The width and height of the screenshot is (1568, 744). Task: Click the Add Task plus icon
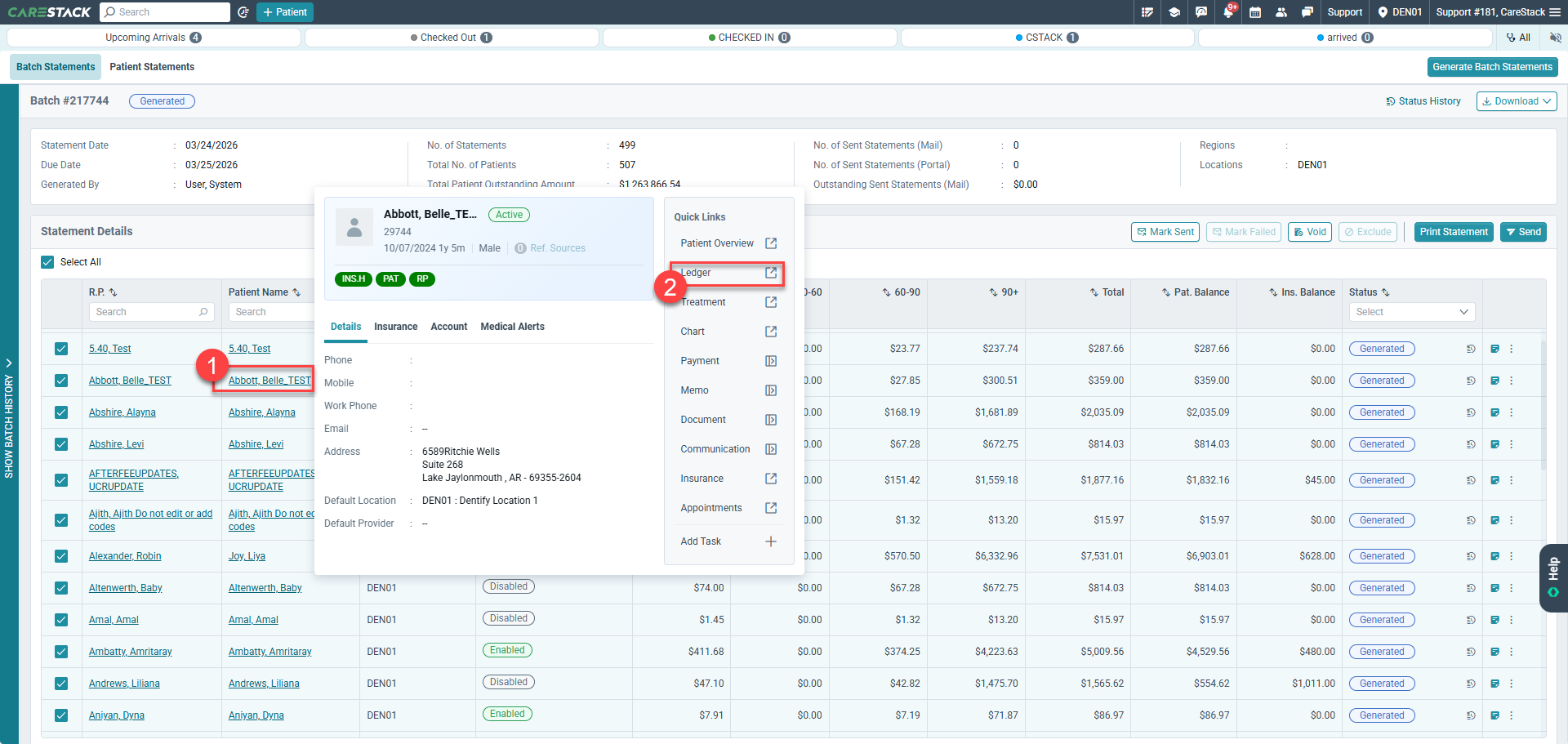pos(770,541)
